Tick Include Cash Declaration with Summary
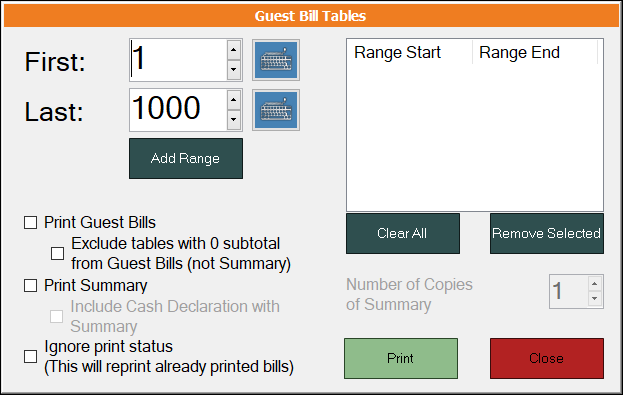Screen dimensions: 623x395 point(56,317)
